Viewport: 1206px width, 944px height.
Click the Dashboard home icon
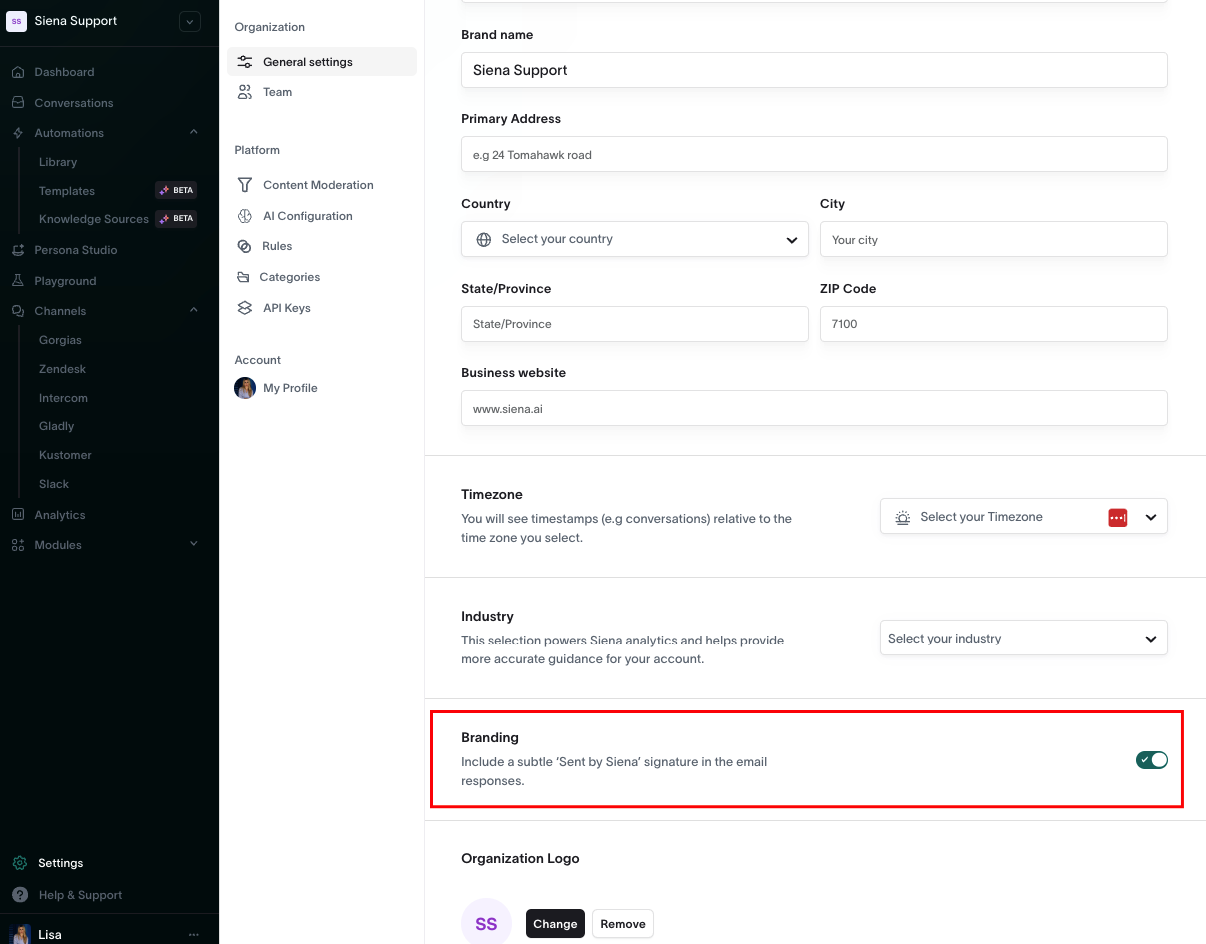18,72
